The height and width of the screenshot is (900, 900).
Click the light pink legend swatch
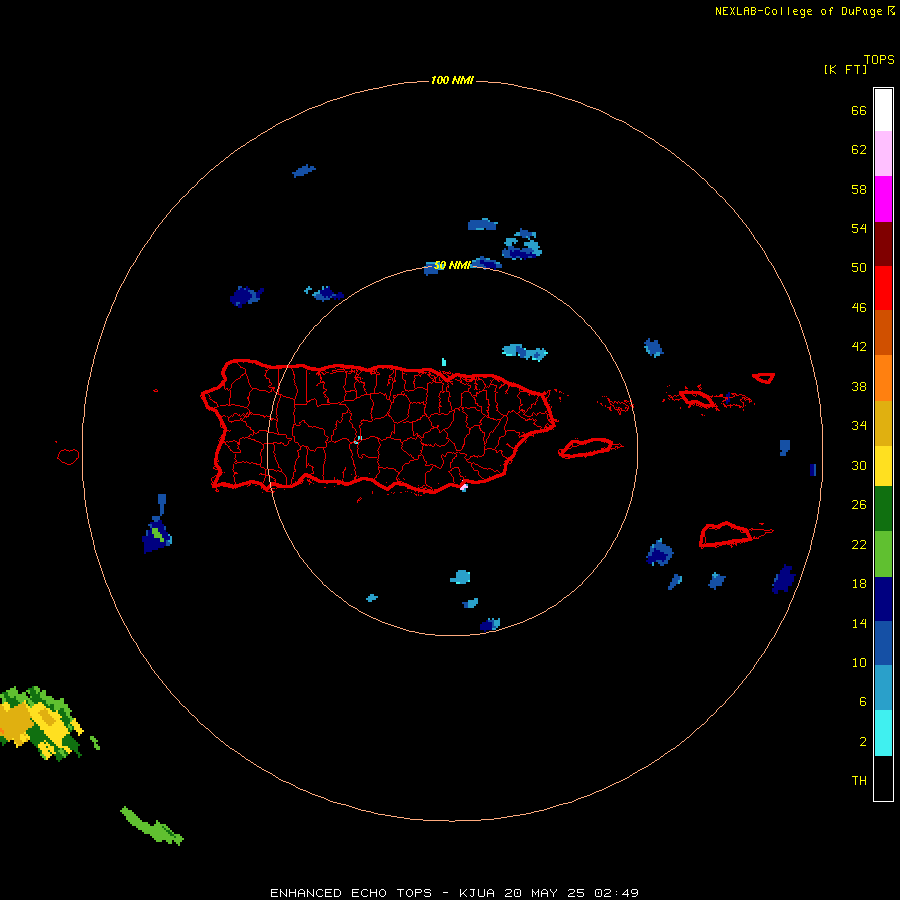click(883, 153)
